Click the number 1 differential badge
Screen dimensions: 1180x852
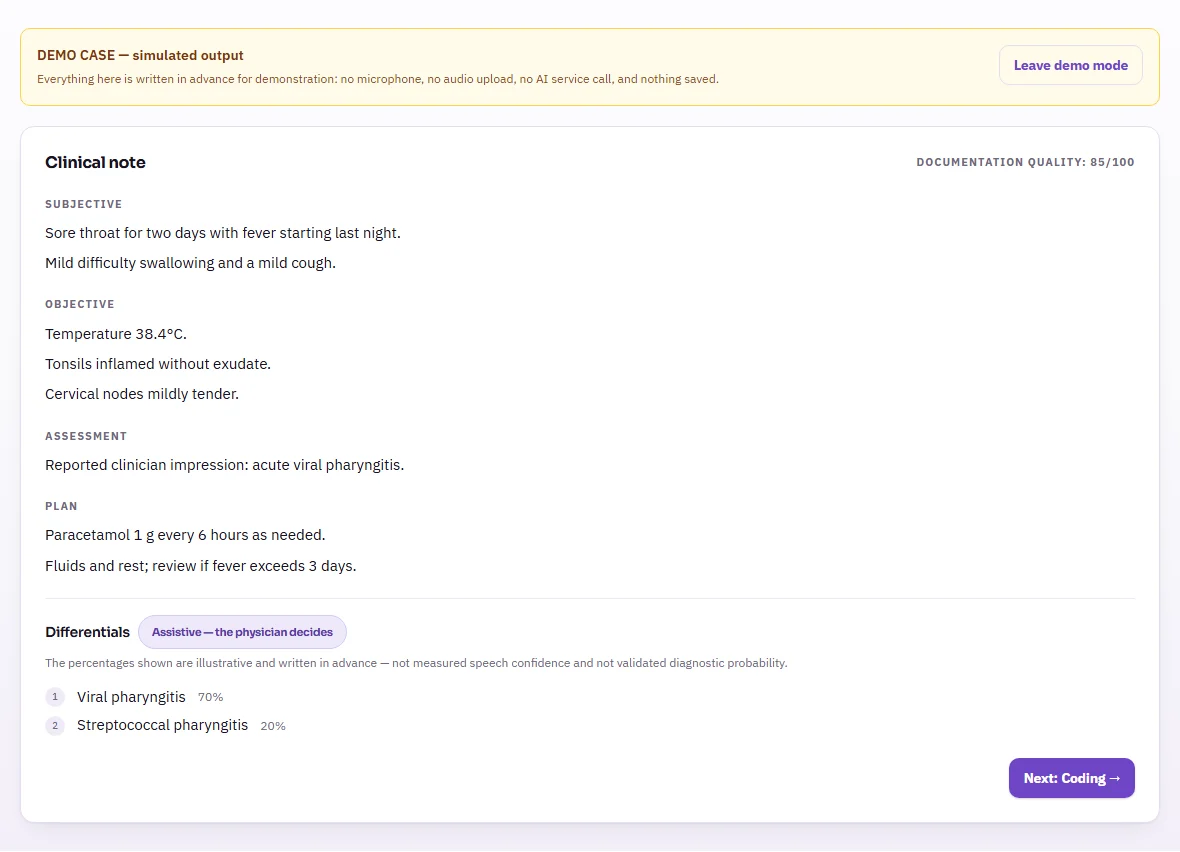click(x=55, y=697)
